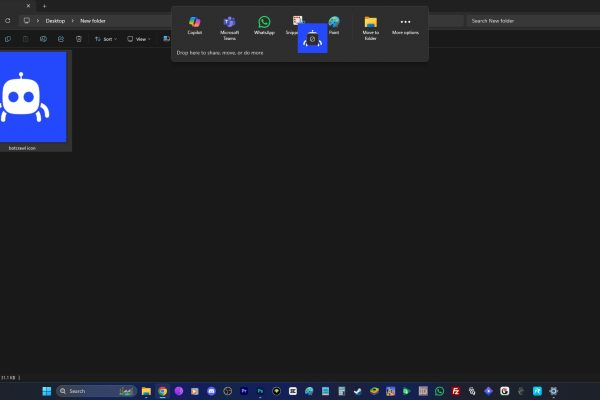This screenshot has width=600, height=400.
Task: Click the botcrawl icon file name
Action: pyautogui.click(x=22, y=148)
